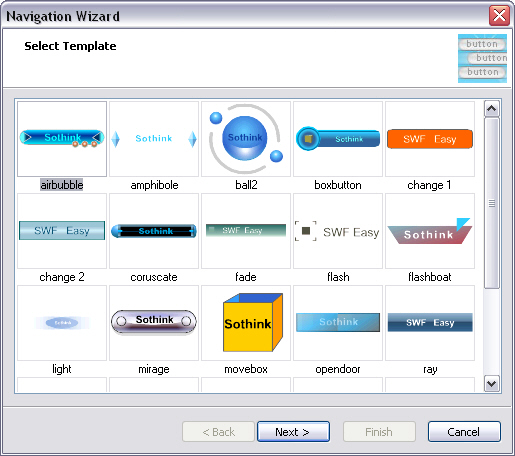Click the Next > button
The height and width of the screenshot is (456, 515).
pyautogui.click(x=293, y=432)
